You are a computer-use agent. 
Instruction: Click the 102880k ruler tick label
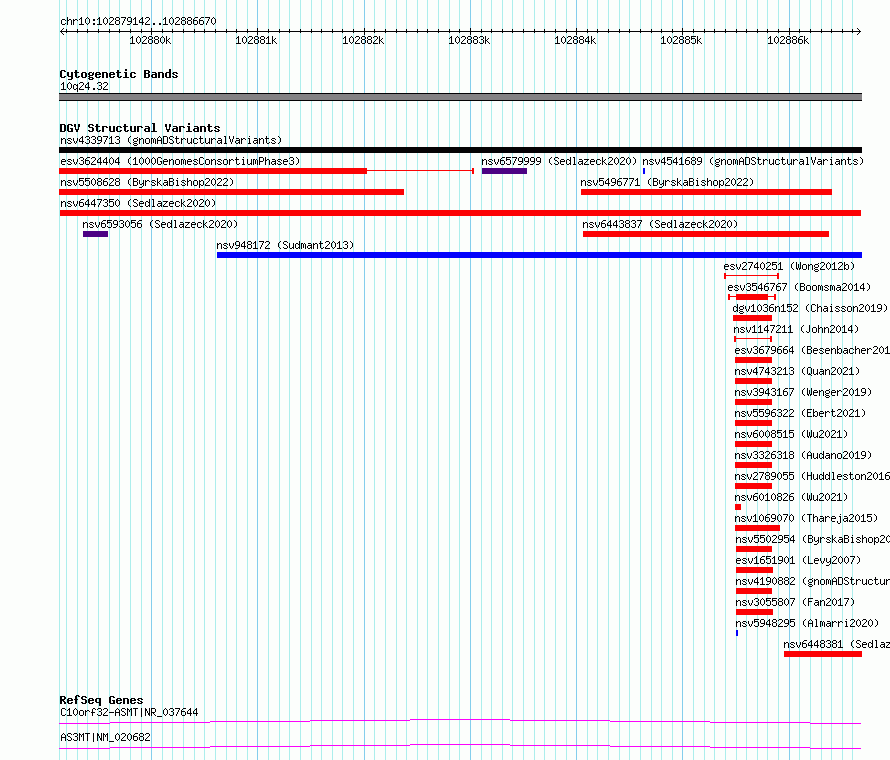pyautogui.click(x=150, y=40)
